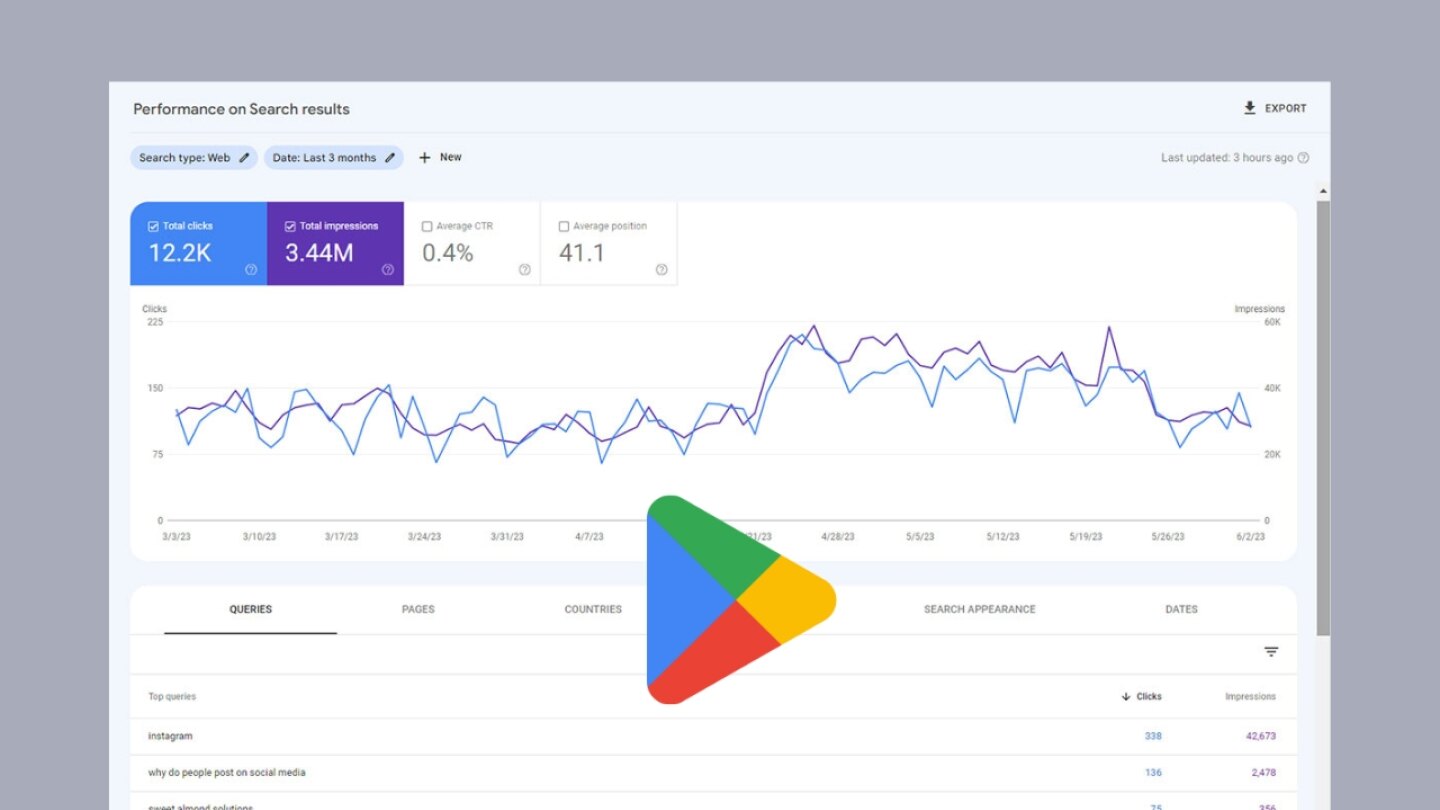Open help icon on Average position card

661,269
